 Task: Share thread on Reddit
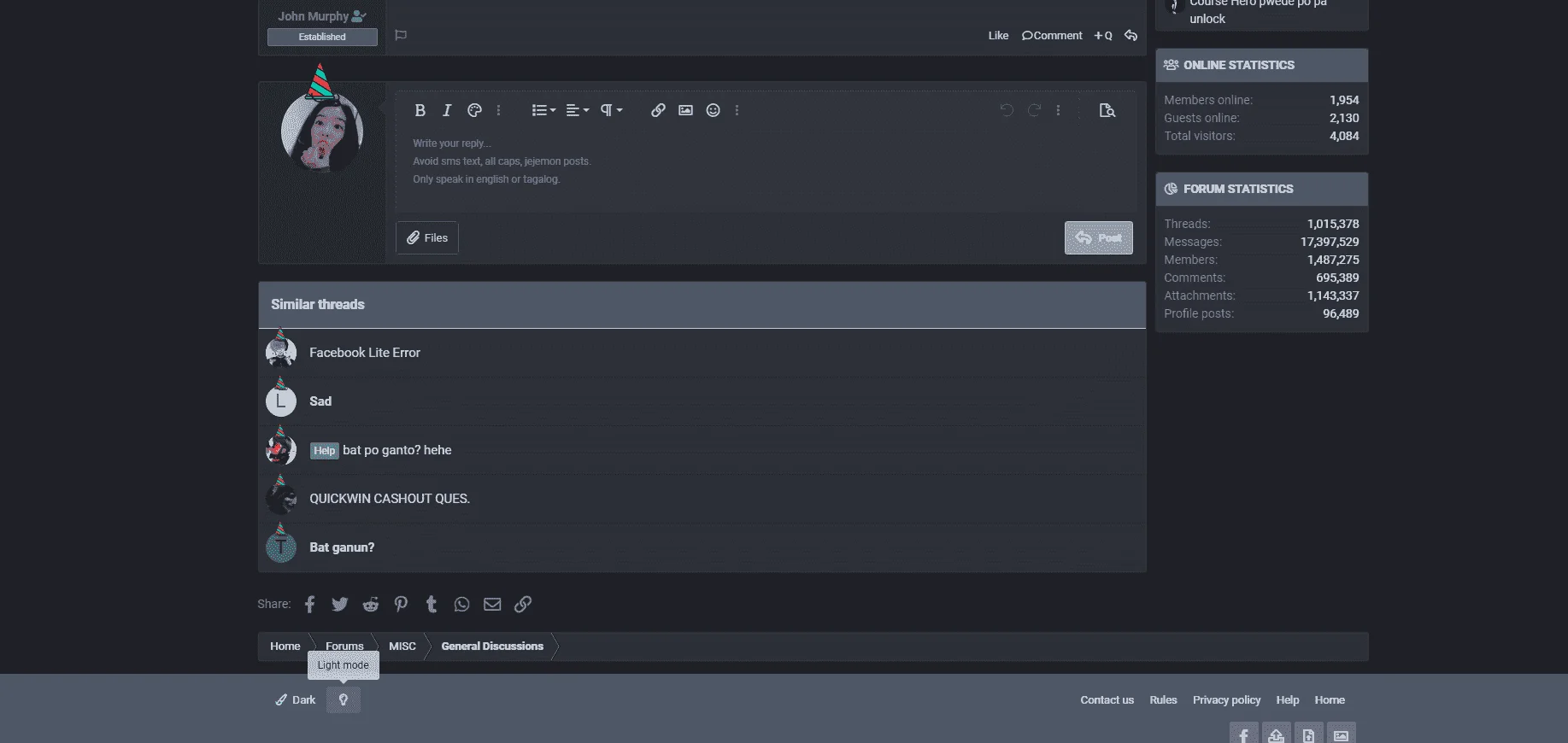coord(370,604)
